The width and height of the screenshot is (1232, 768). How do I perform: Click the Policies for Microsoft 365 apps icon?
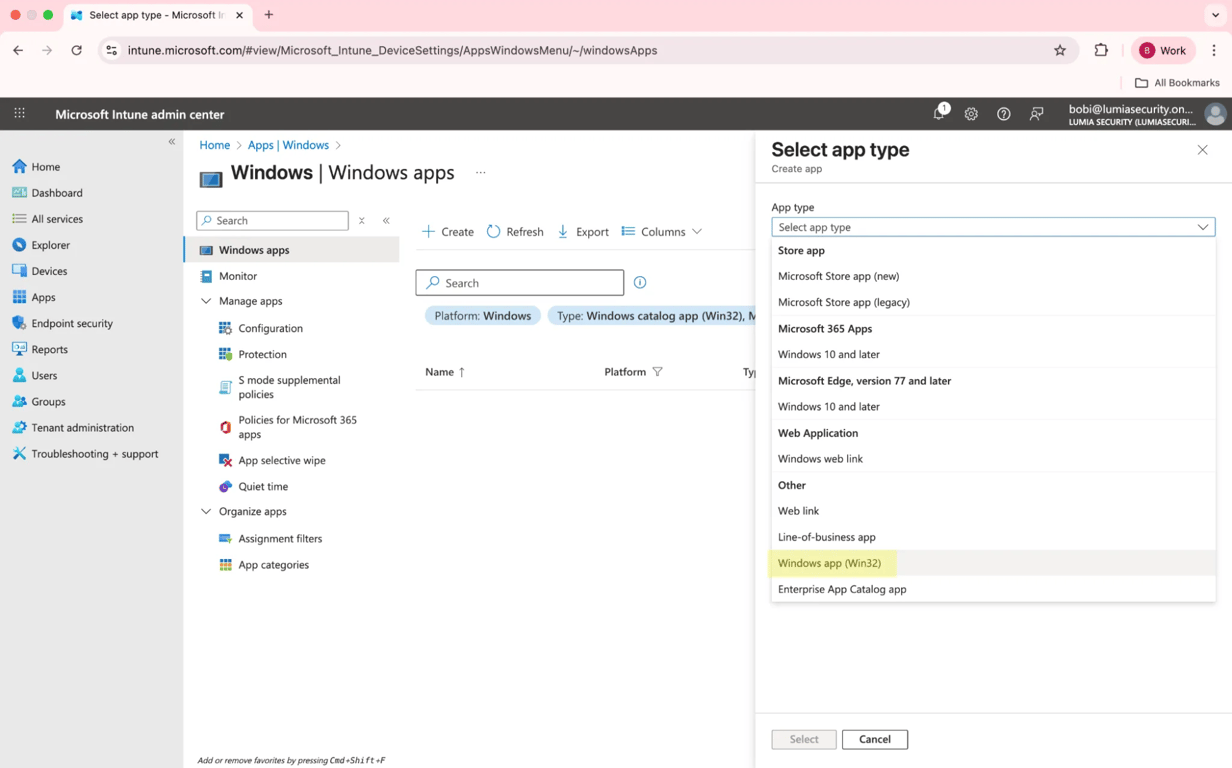click(x=225, y=427)
